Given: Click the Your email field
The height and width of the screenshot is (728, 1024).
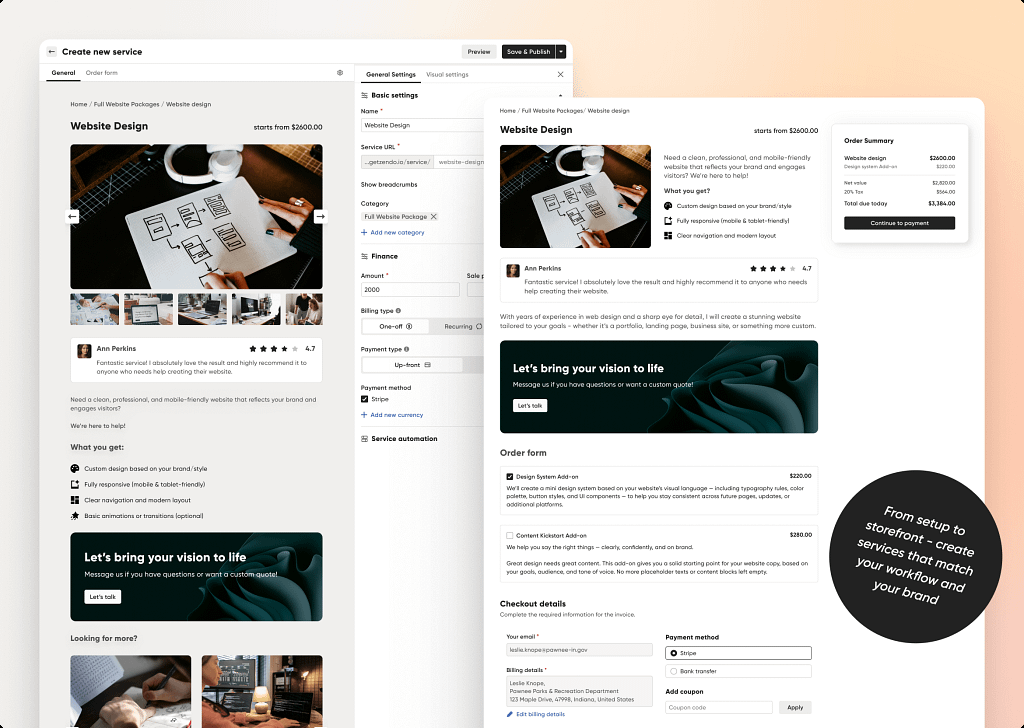Looking at the screenshot, I should click(x=579, y=650).
